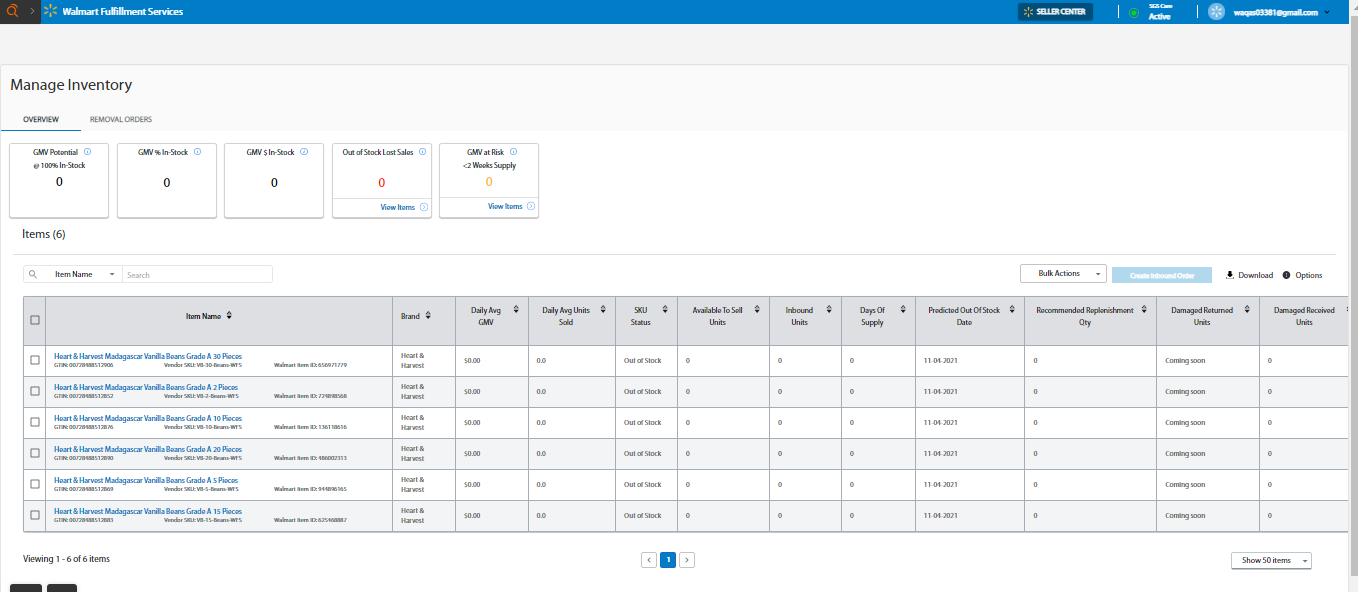Open info tooltip for GMV Potential
This screenshot has width=1358, height=592.
pyautogui.click(x=88, y=152)
